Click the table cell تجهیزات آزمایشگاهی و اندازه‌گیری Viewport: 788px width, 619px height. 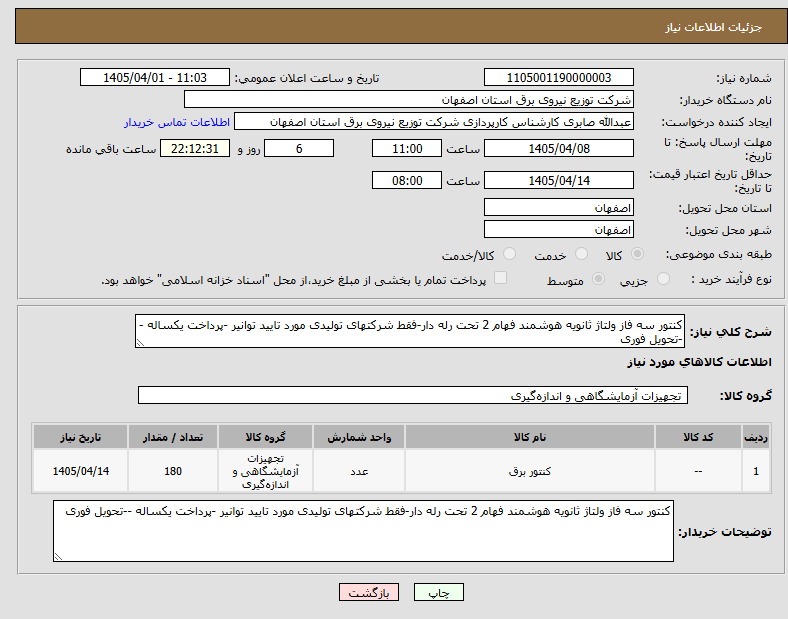(265, 471)
